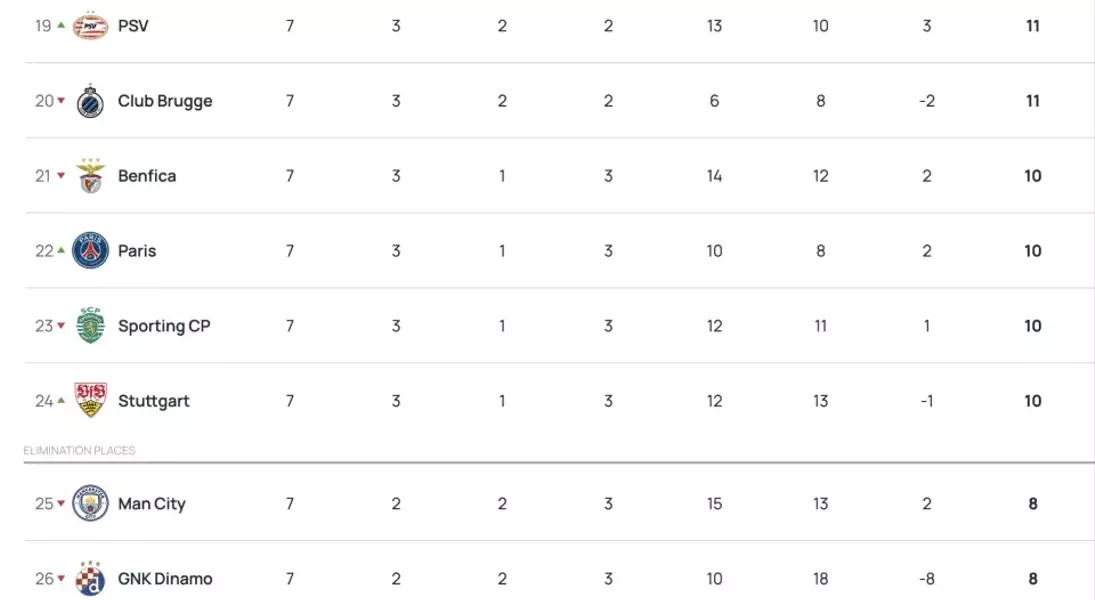Select the Sporting CP team name
Image resolution: width=1095 pixels, height=600 pixels.
(164, 326)
